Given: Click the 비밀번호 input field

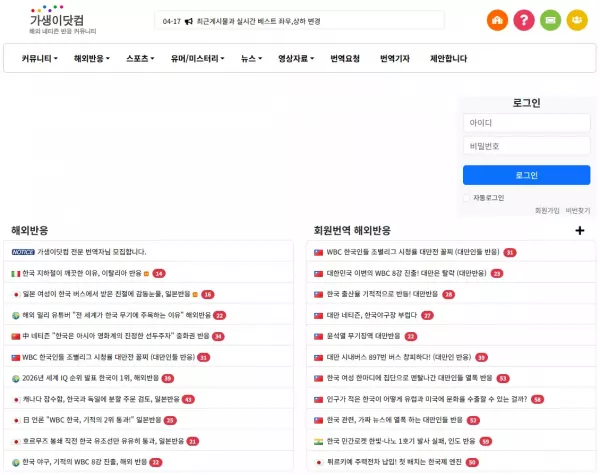Looking at the screenshot, I should [x=527, y=146].
